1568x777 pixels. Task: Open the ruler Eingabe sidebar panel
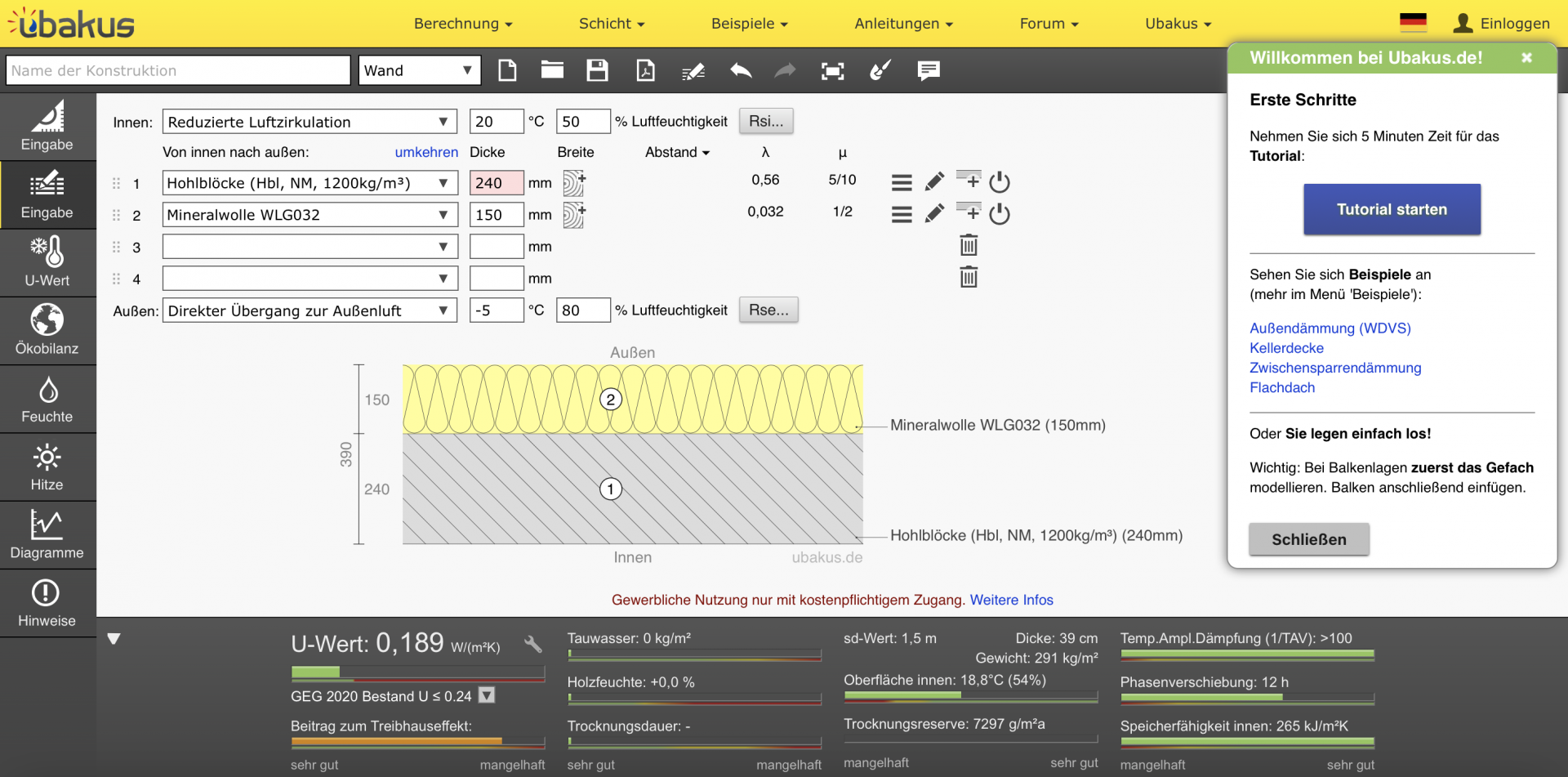(47, 127)
